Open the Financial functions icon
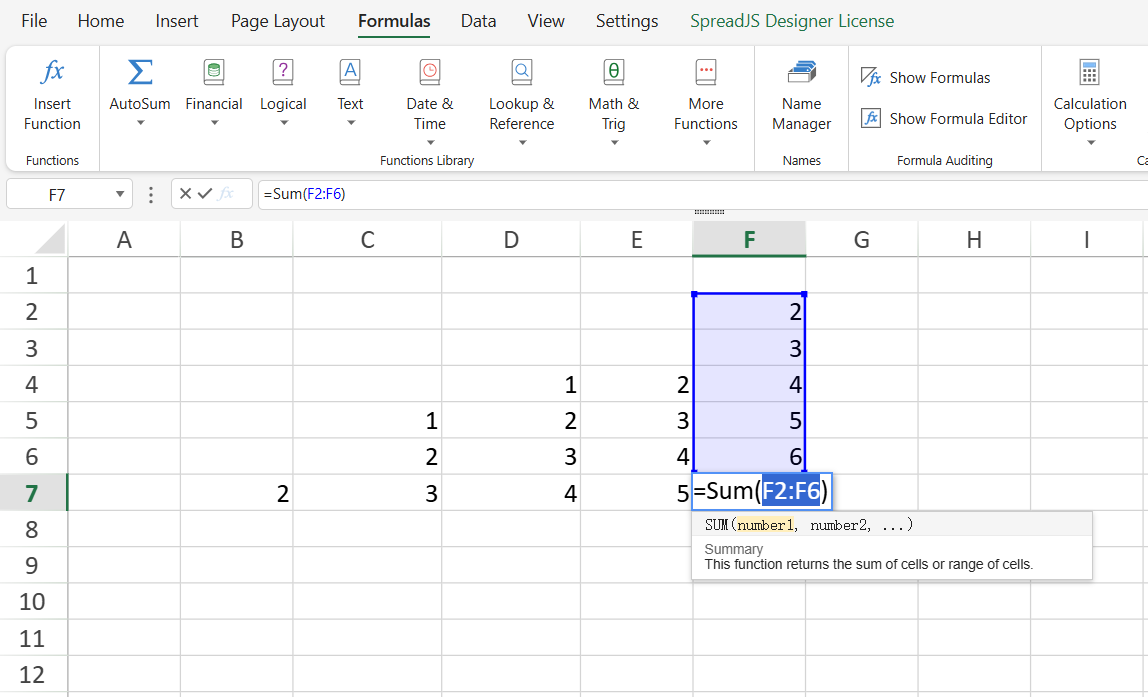The height and width of the screenshot is (697, 1148). tap(214, 72)
